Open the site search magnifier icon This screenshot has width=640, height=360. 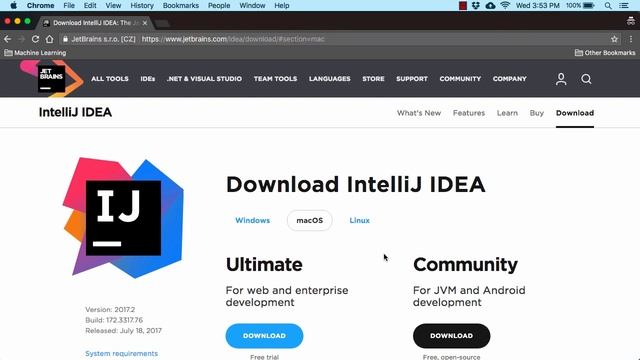pos(586,79)
